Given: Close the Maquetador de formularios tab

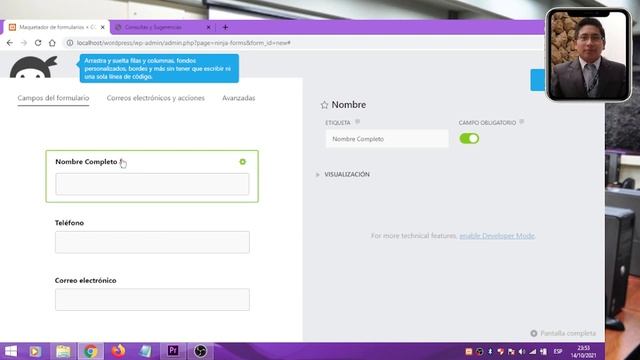Looking at the screenshot, I should (102, 27).
